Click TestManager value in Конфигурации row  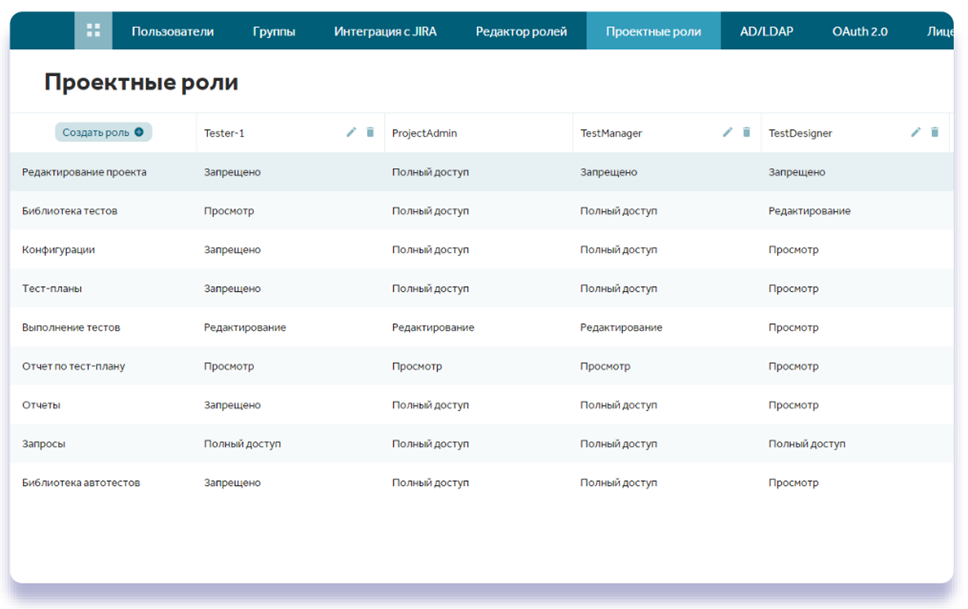[619, 250]
